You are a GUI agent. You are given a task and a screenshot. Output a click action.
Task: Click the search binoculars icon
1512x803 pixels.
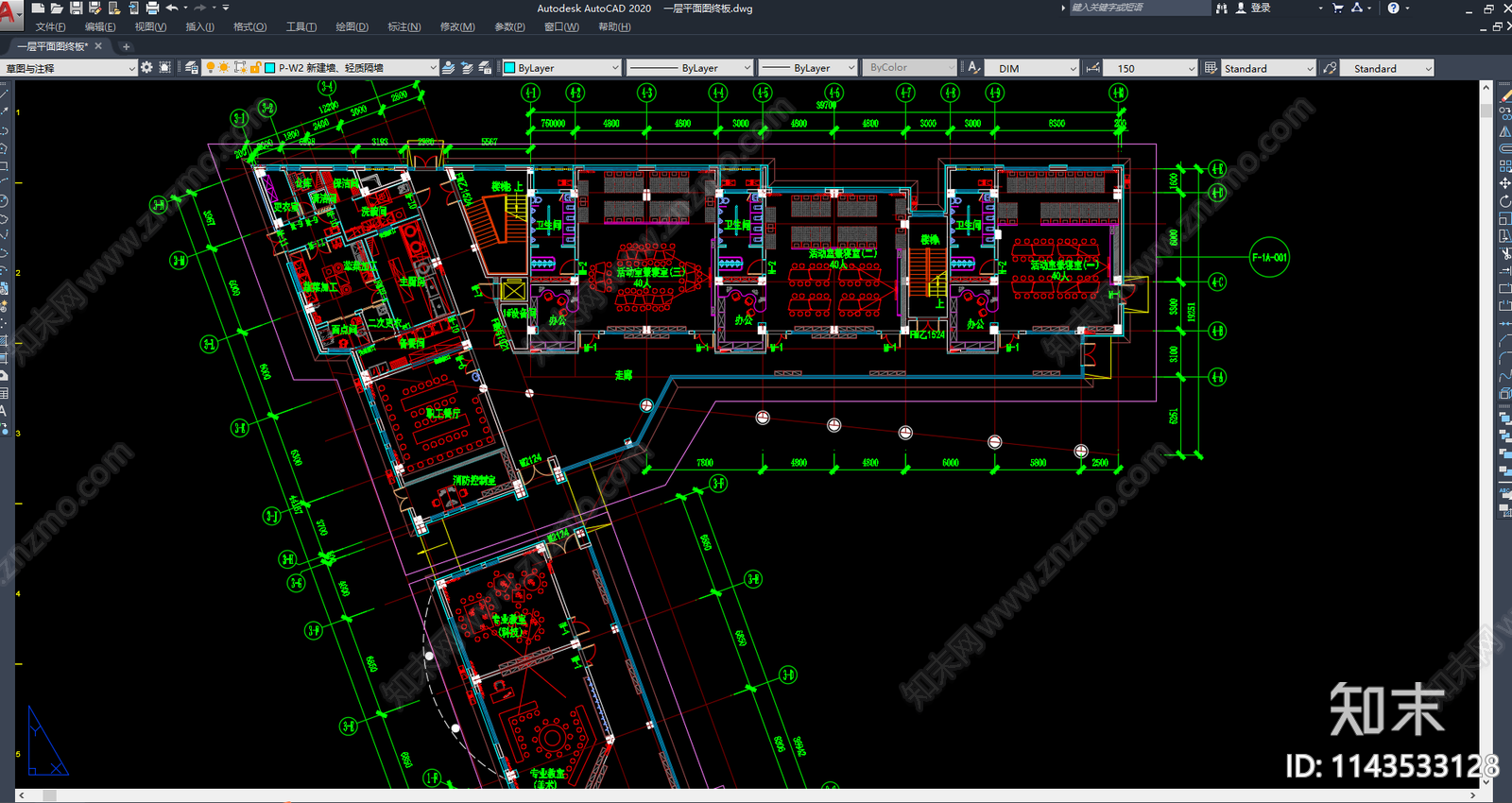coord(1222,8)
